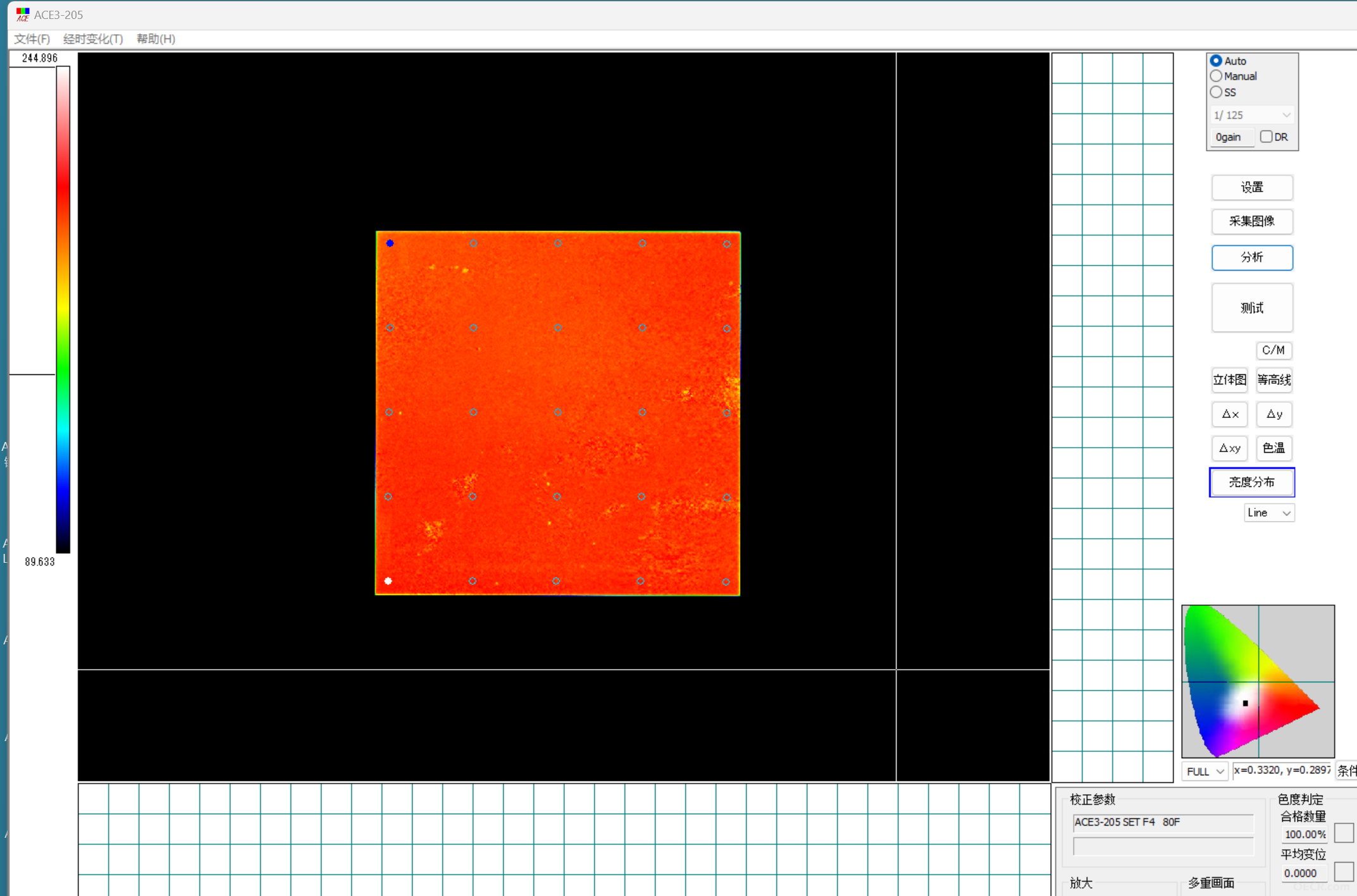The height and width of the screenshot is (896, 1357).
Task: Click the C/M button
Action: (x=1273, y=350)
